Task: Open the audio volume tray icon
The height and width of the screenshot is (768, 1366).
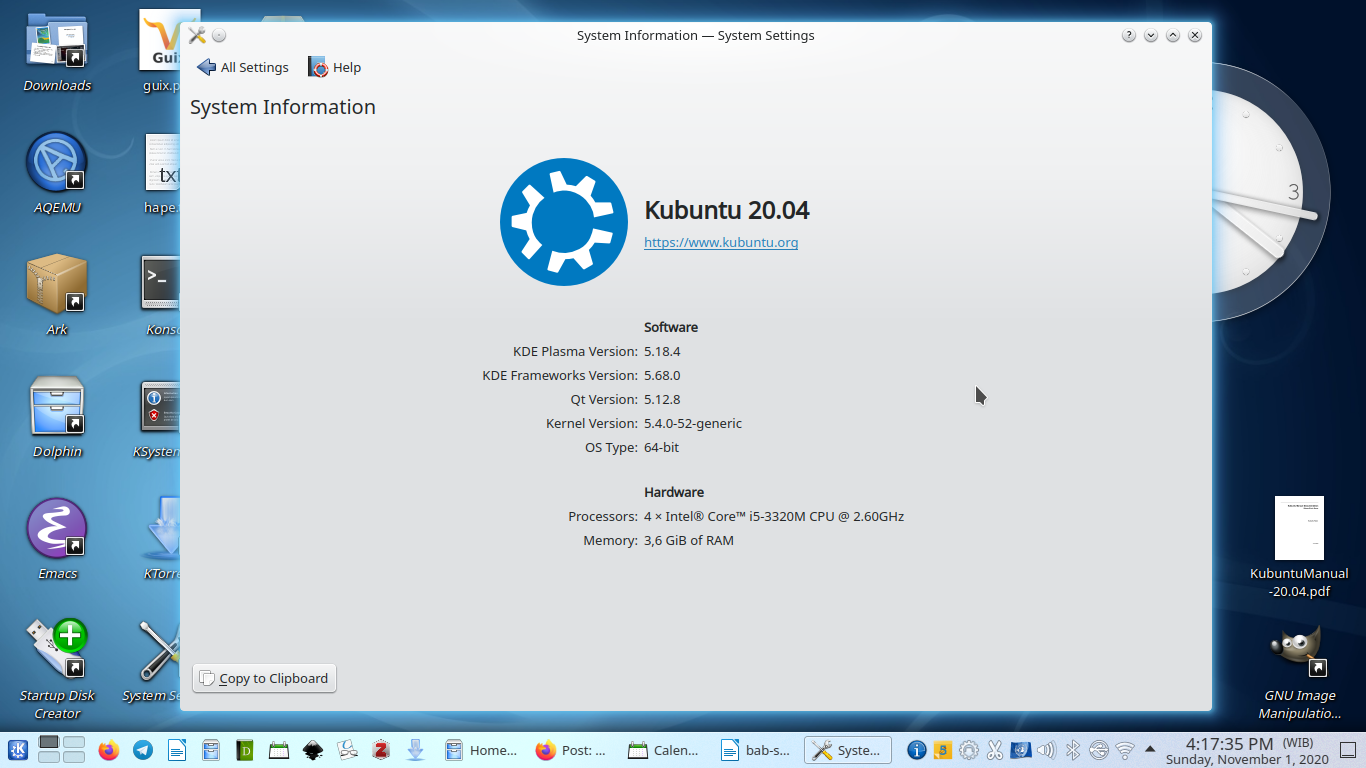Action: pyautogui.click(x=1046, y=750)
